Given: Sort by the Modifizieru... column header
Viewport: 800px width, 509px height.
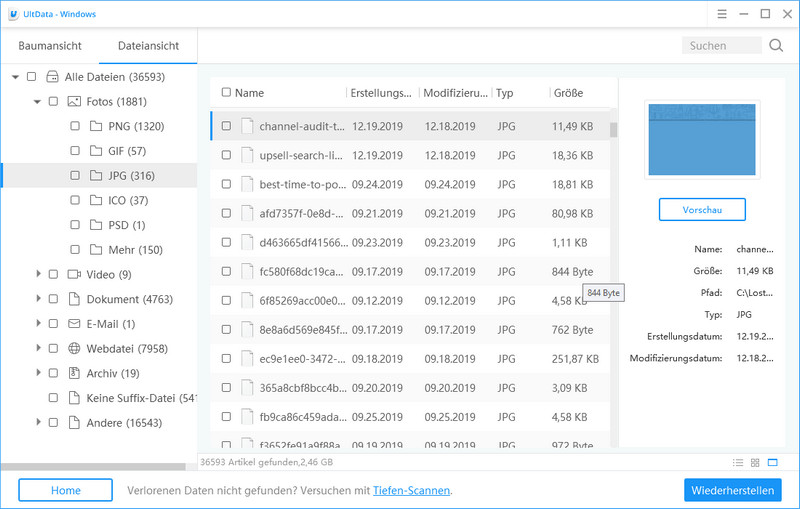Looking at the screenshot, I should coord(455,93).
